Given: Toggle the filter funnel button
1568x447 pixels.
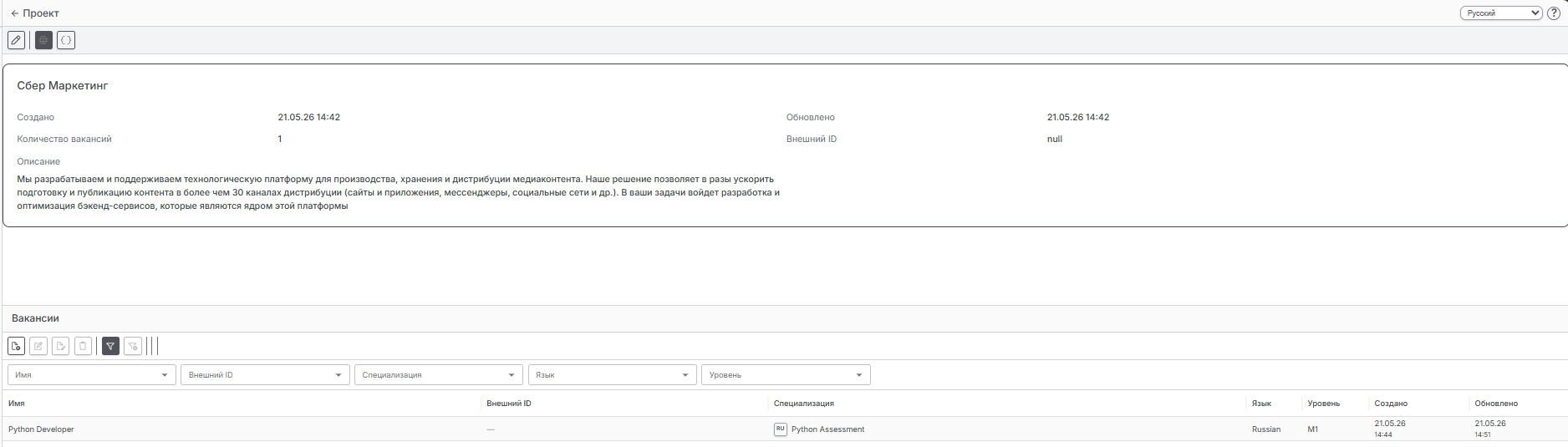Looking at the screenshot, I should click(110, 346).
